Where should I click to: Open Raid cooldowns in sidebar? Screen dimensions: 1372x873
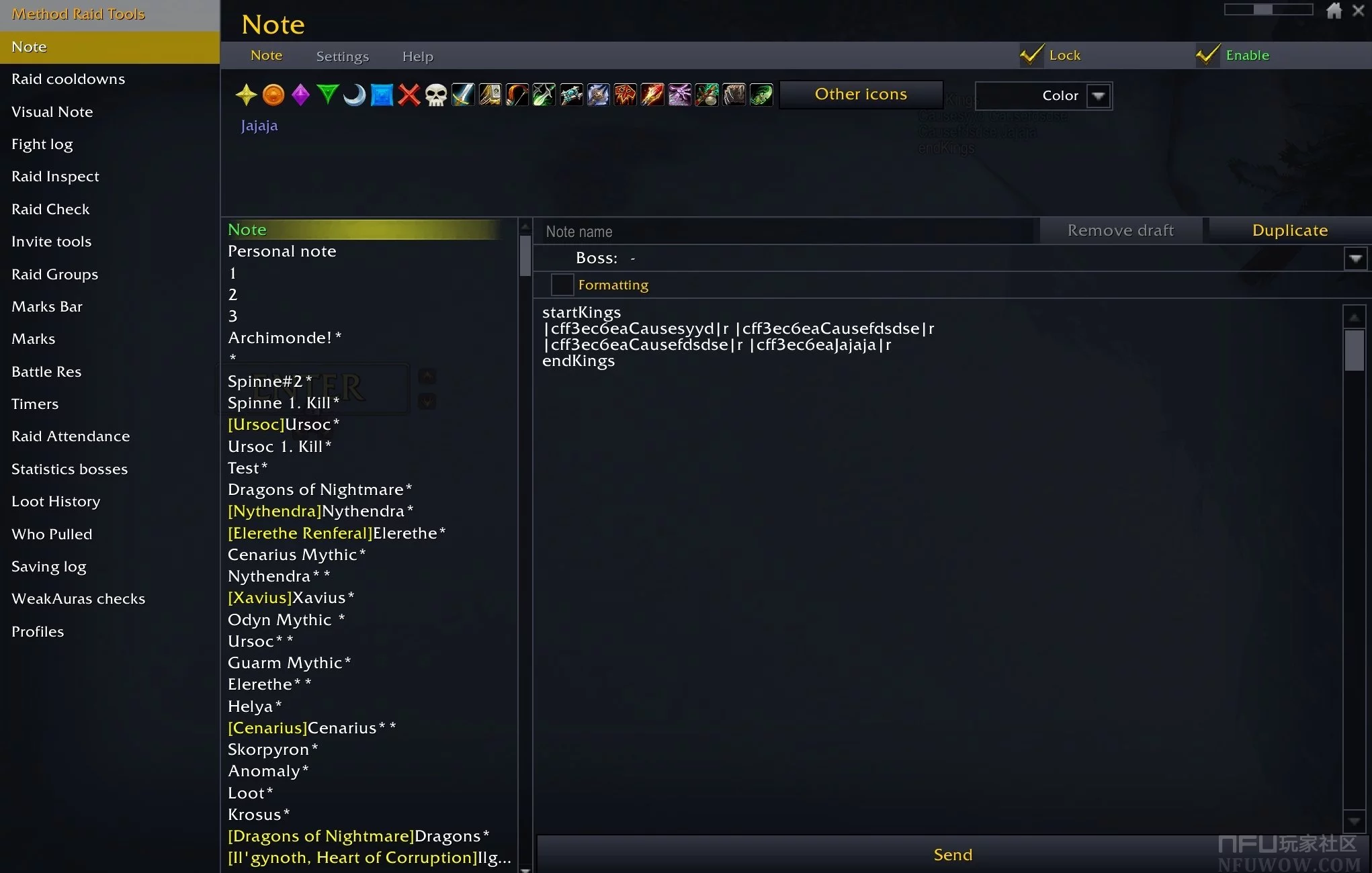[68, 79]
